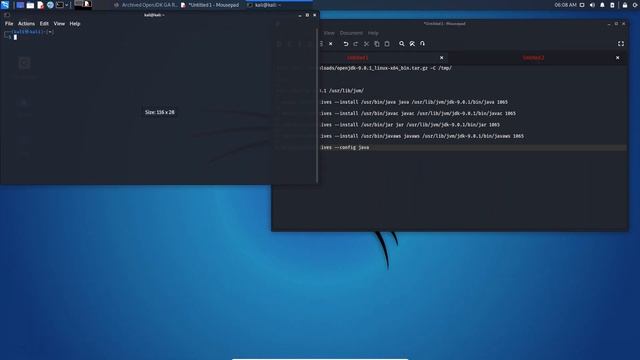Click the show desktop panel icon
The image size is (640, 360).
[x=20, y=5]
